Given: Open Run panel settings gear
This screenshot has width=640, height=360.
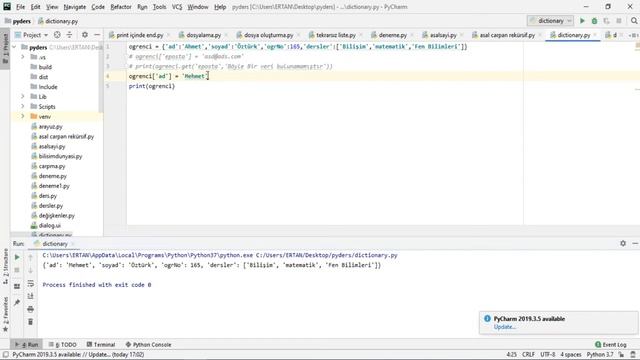Looking at the screenshot, I should coord(623,243).
